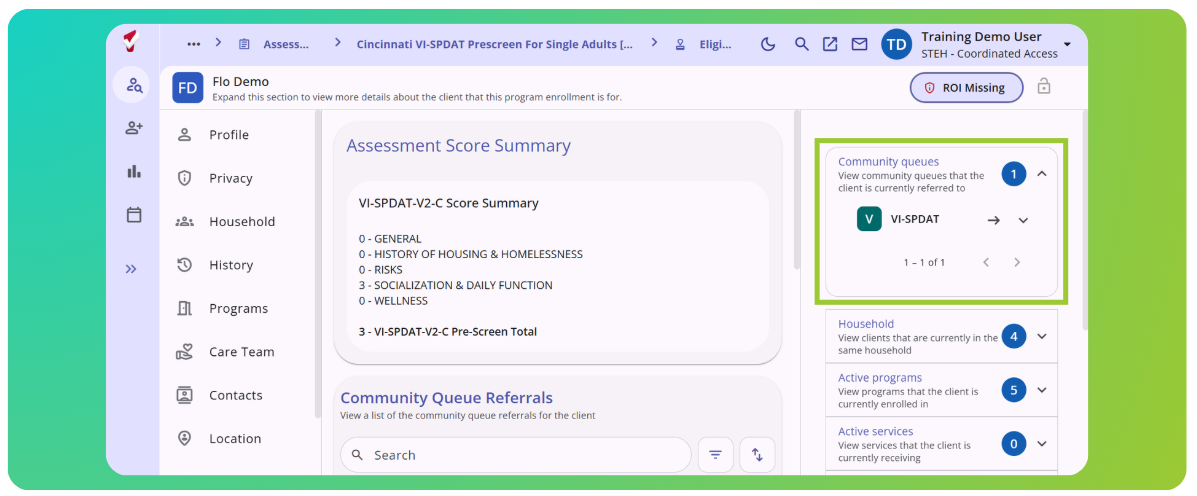Open reports bar chart sidebar icon
Image resolution: width=1197 pixels, height=496 pixels.
(134, 172)
